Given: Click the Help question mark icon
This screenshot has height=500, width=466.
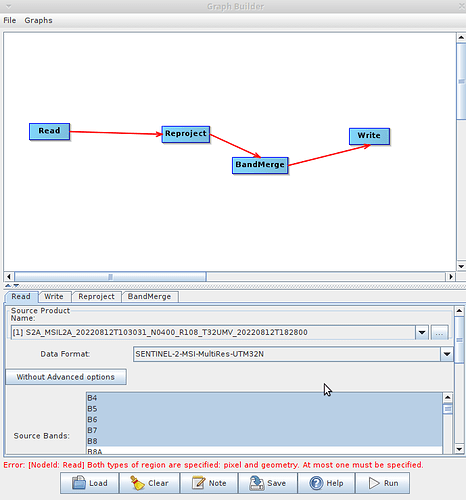Looking at the screenshot, I should pyautogui.click(x=316, y=483).
